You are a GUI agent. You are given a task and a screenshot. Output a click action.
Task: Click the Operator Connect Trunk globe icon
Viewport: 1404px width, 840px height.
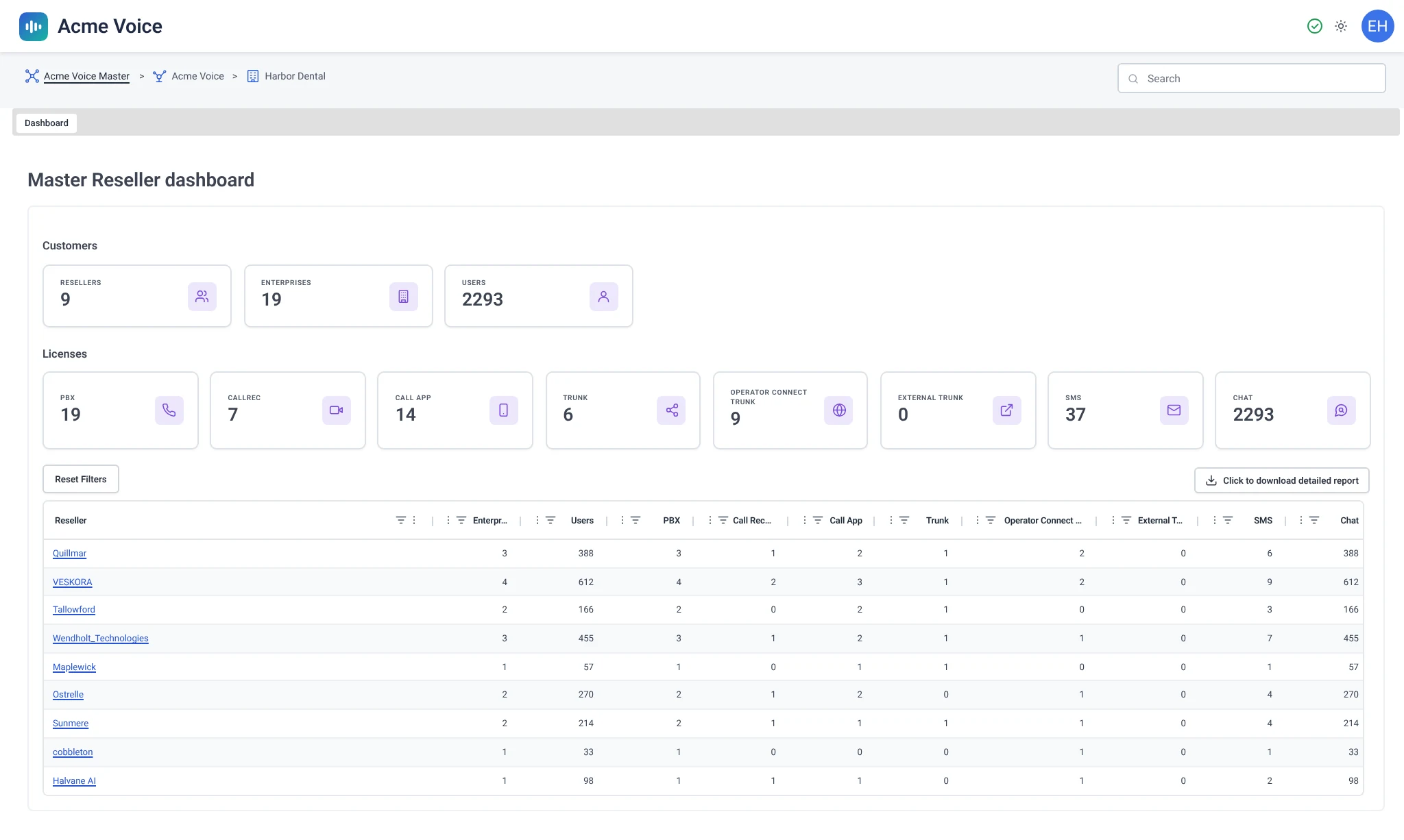(x=838, y=410)
